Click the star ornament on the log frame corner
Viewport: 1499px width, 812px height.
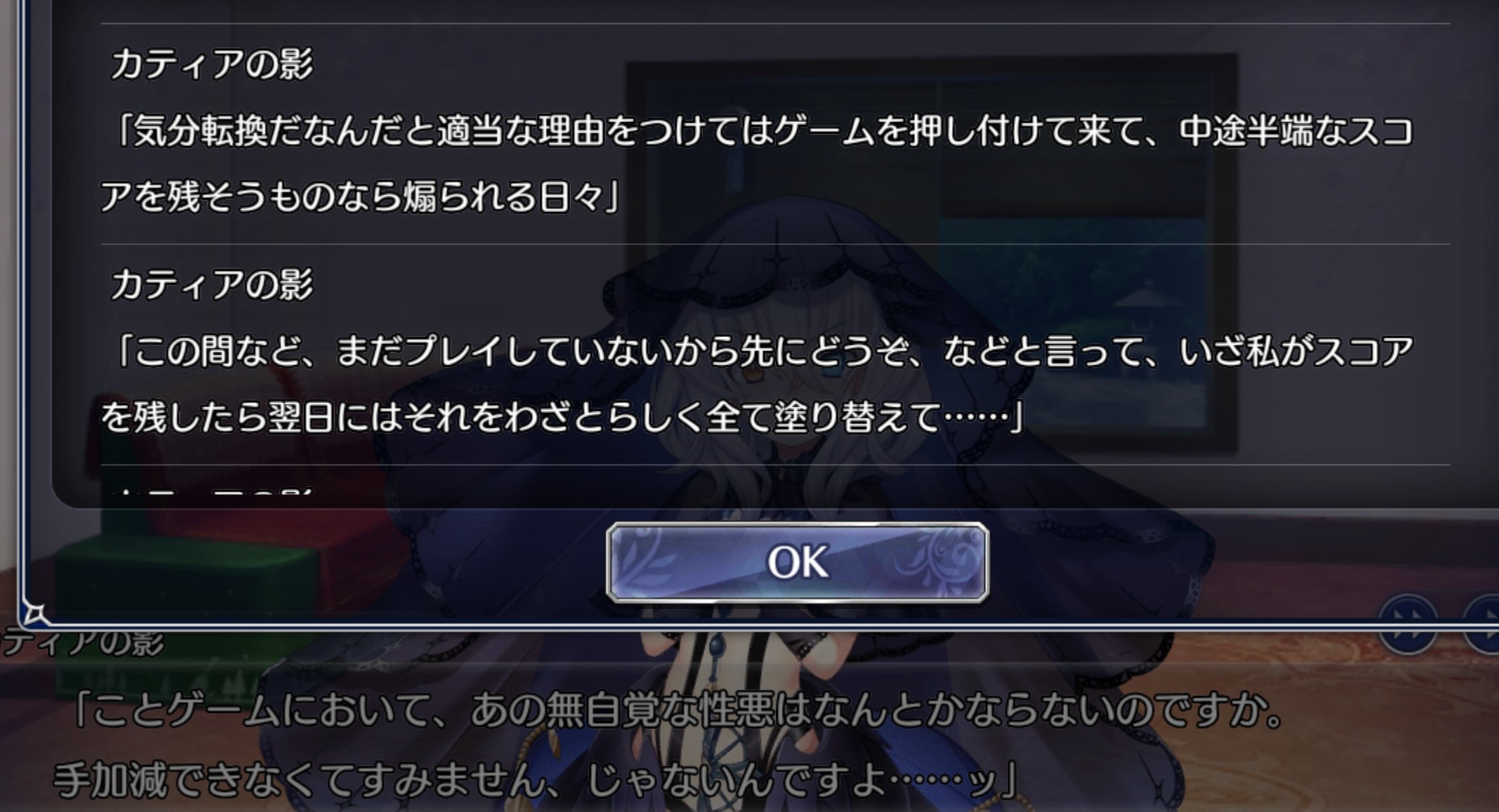tap(33, 614)
